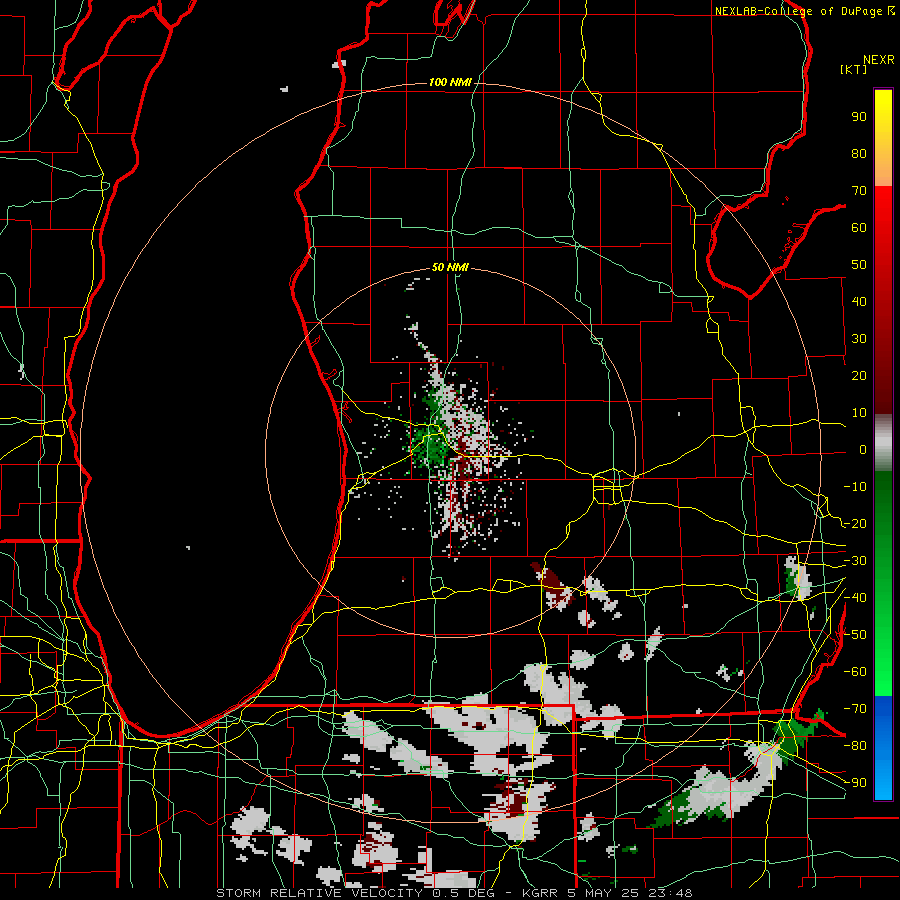Click the 100 NMI range ring label
Screen dimensions: 900x900
(x=450, y=83)
